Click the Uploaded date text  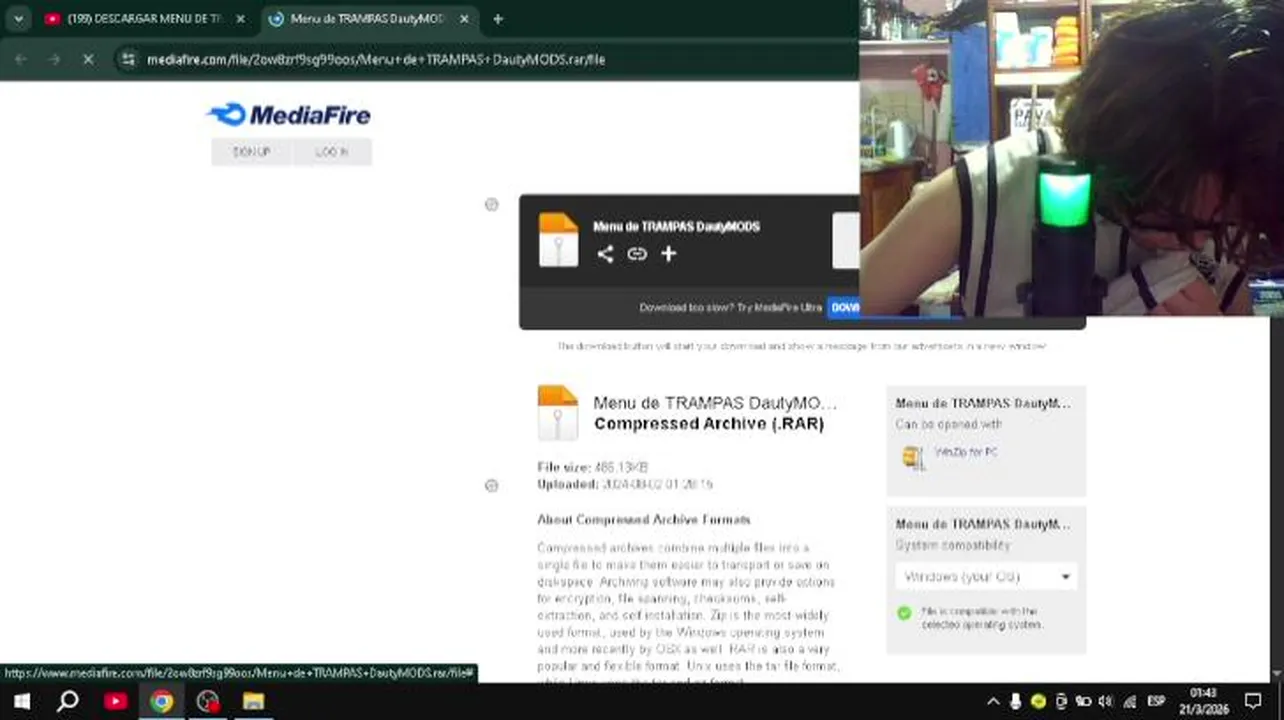tap(657, 484)
